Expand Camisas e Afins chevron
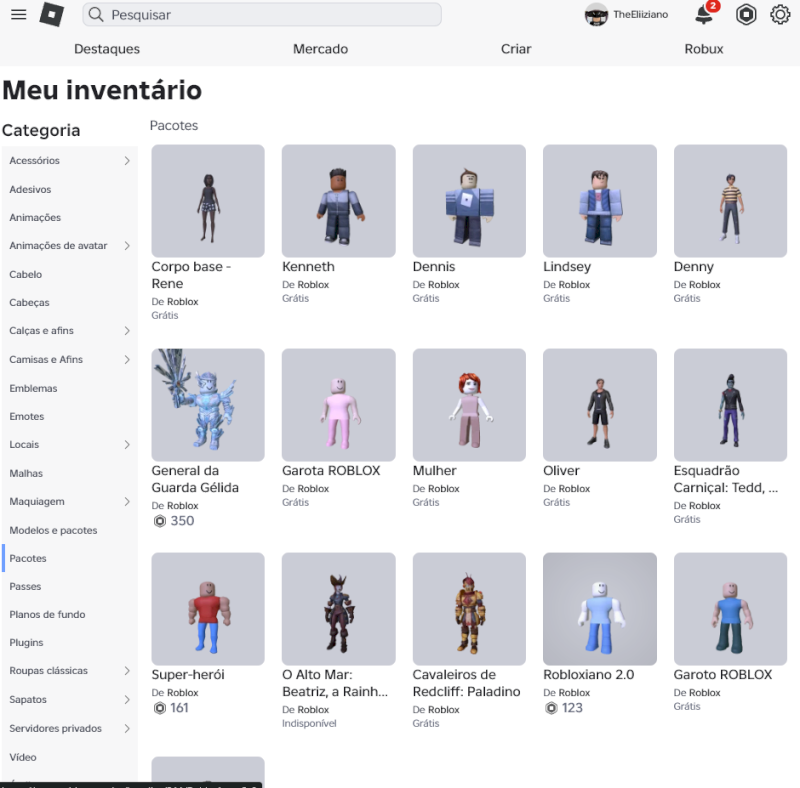This screenshot has width=800, height=788. click(127, 360)
